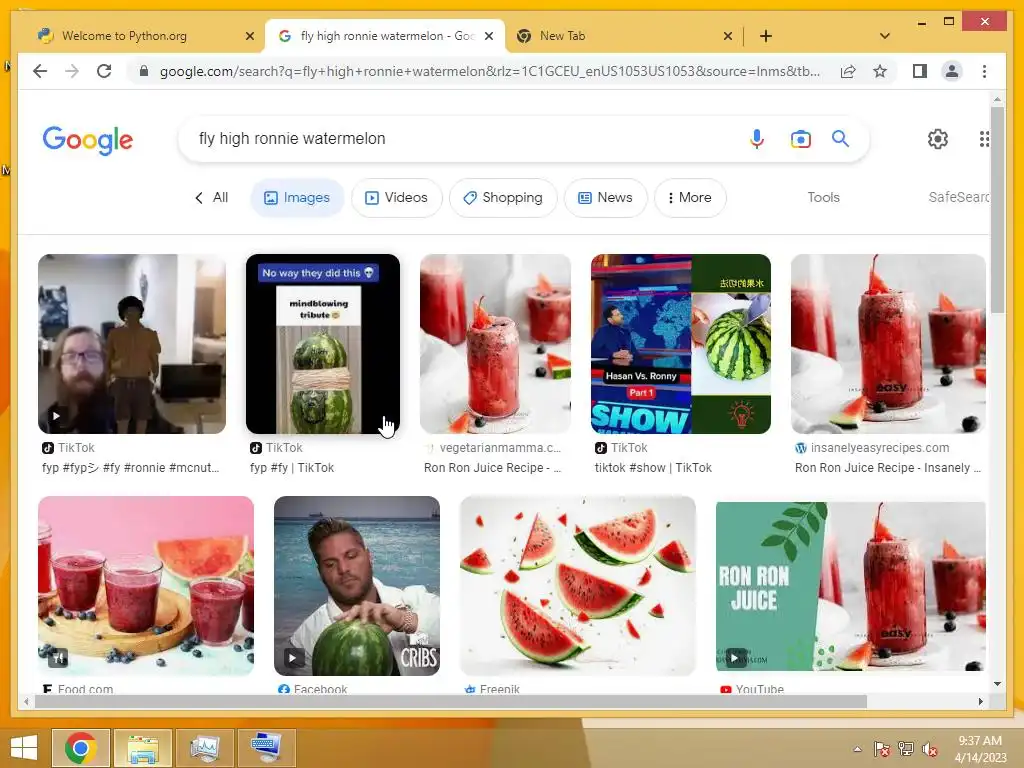View site info via padlock icon
1024x768 pixels.
click(144, 71)
